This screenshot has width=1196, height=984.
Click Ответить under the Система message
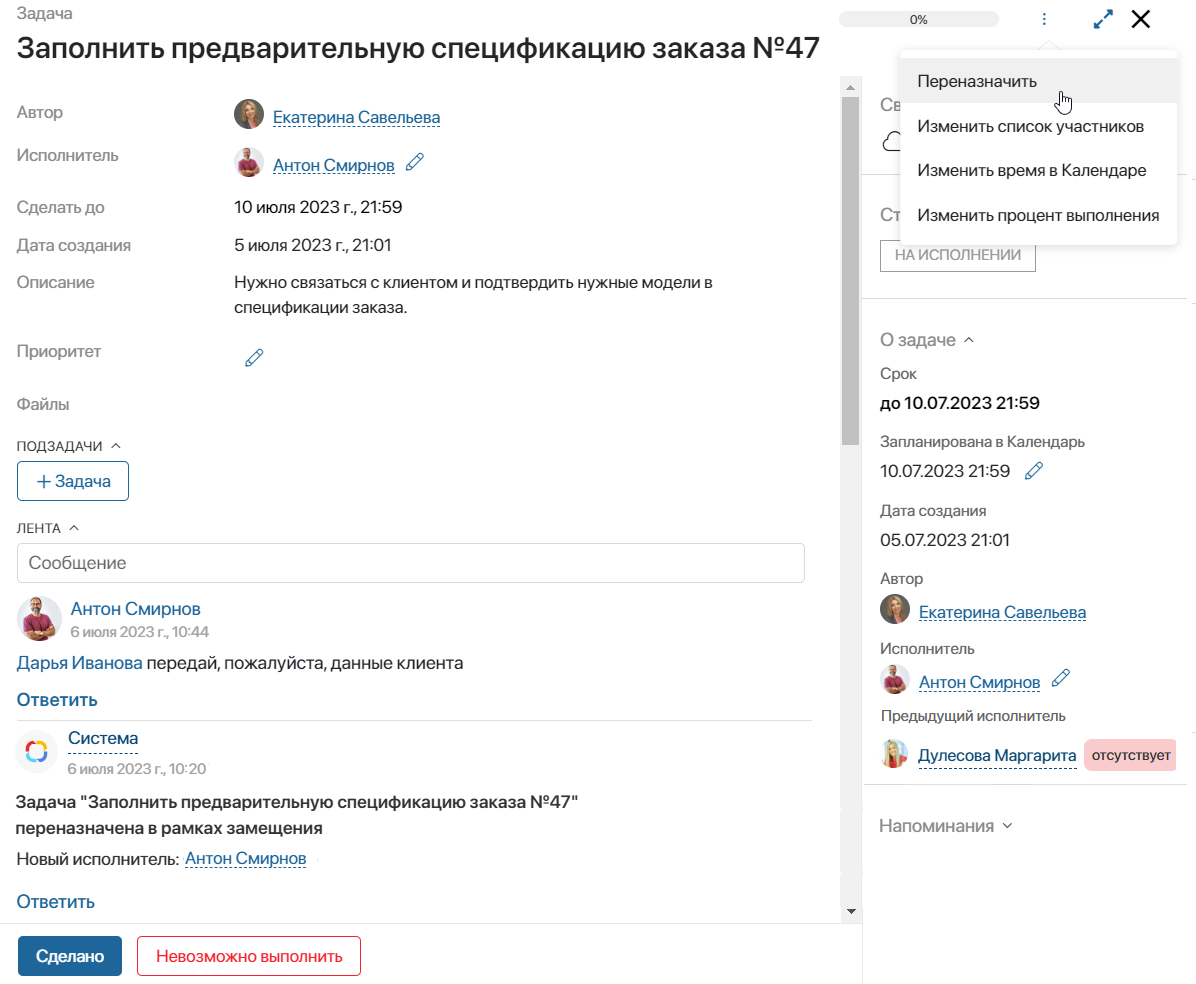(56, 902)
